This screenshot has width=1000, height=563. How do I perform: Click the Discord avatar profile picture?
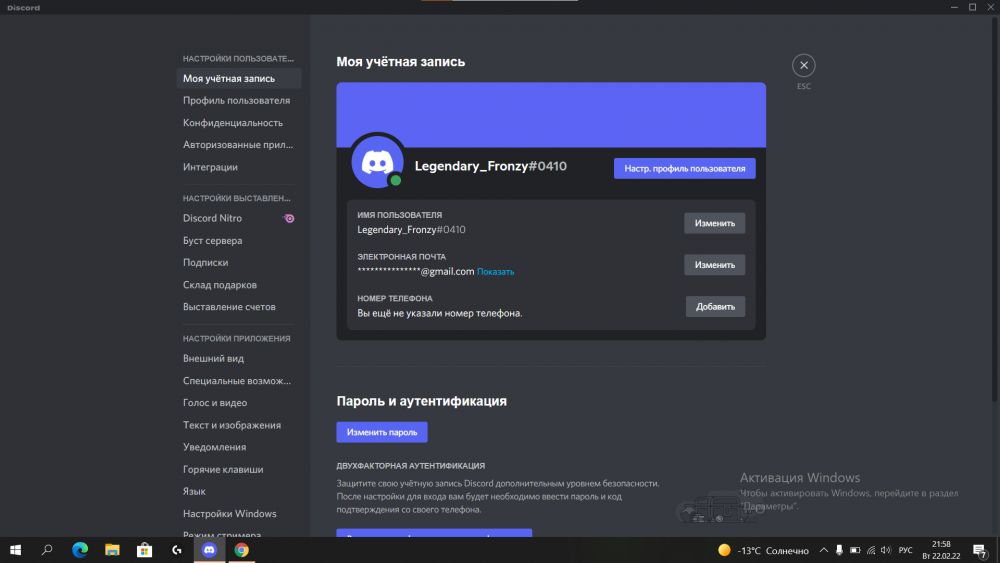(377, 162)
